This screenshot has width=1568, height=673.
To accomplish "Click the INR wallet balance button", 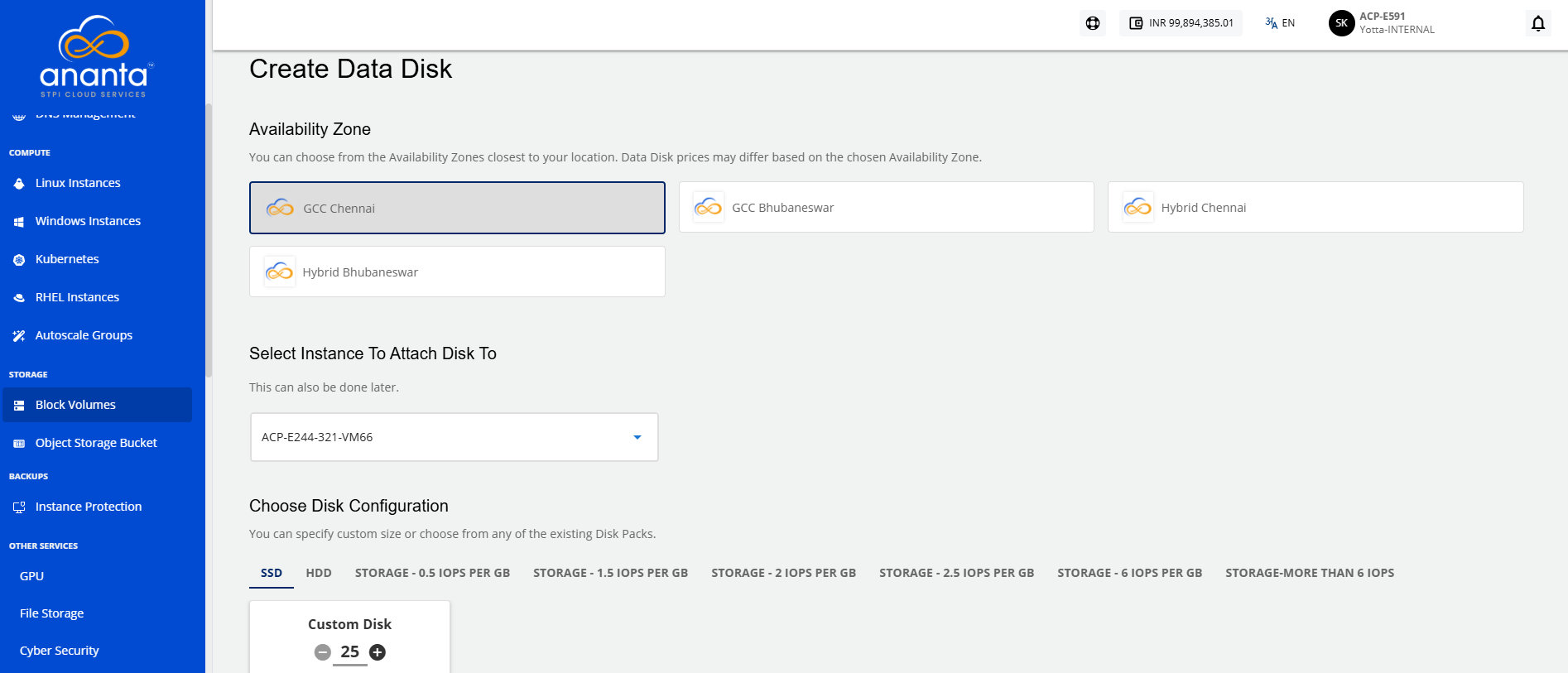I will 1181,23.
